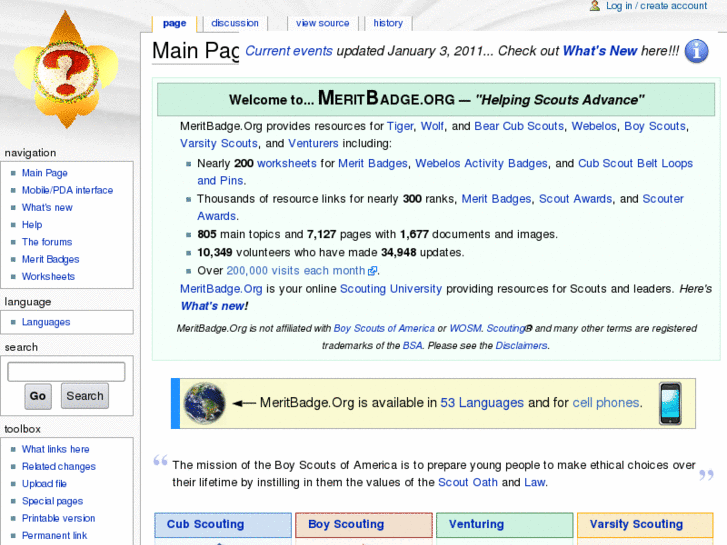Switch to the discussion tab
Image resolution: width=727 pixels, height=545 pixels.
235,23
